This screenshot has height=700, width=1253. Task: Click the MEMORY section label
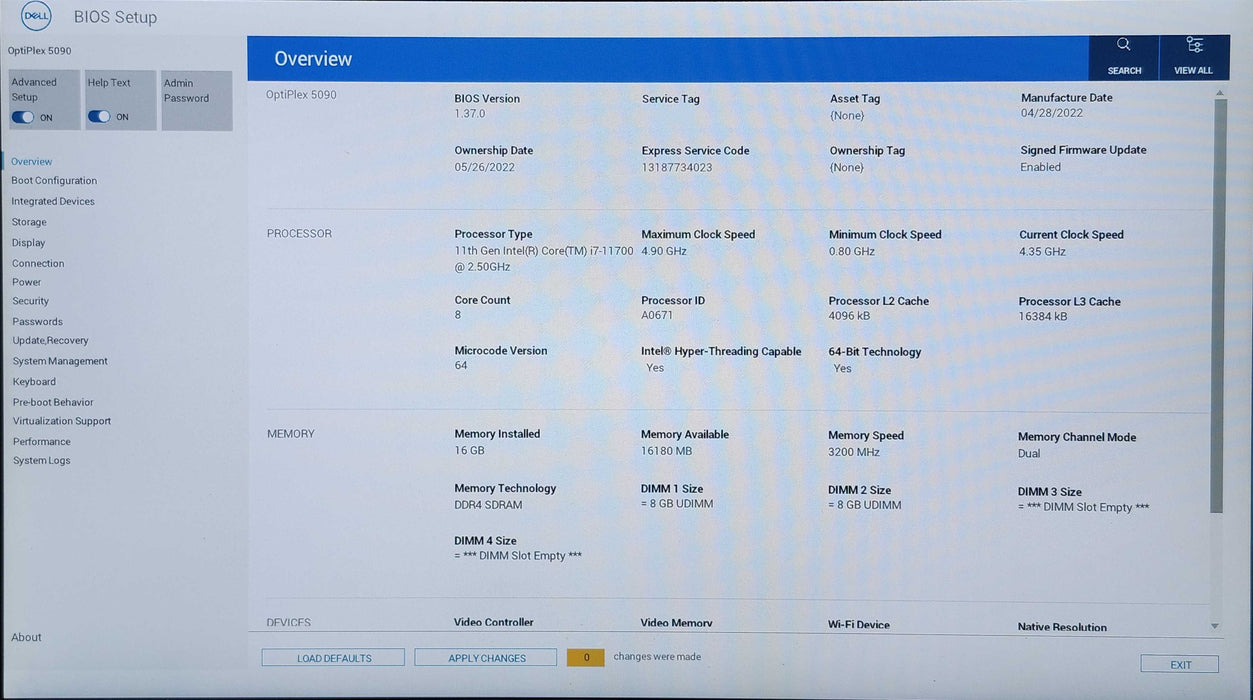pos(290,433)
